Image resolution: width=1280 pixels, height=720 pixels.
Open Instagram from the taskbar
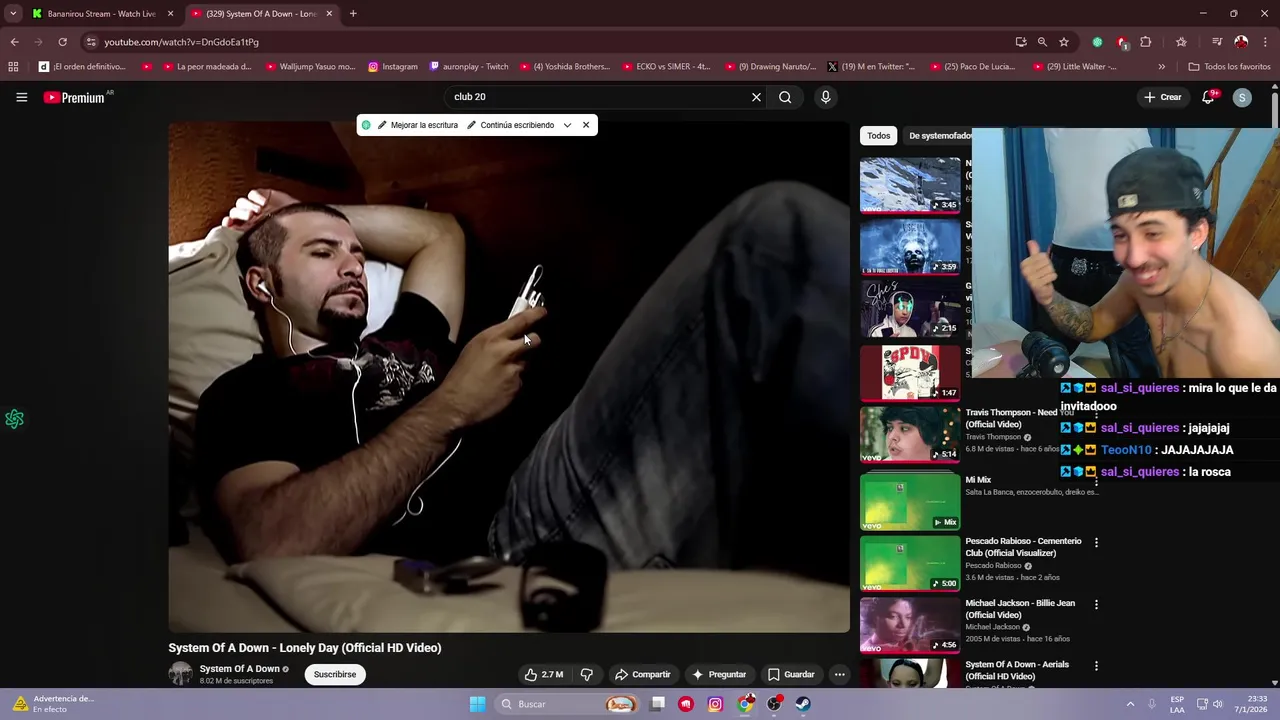[715, 704]
